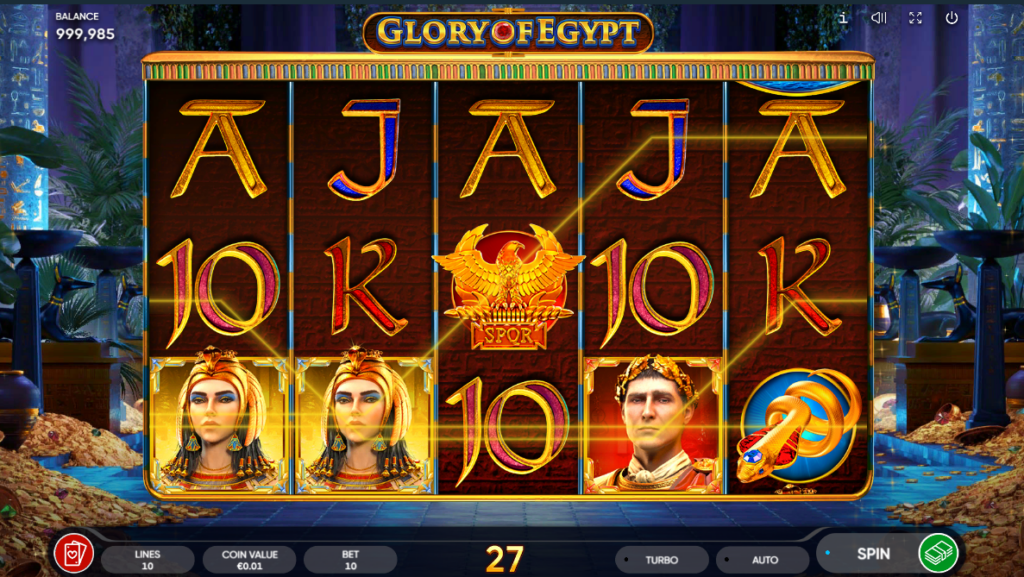1024x577 pixels.
Task: Click the Glory of Egypt logo
Action: [508, 32]
